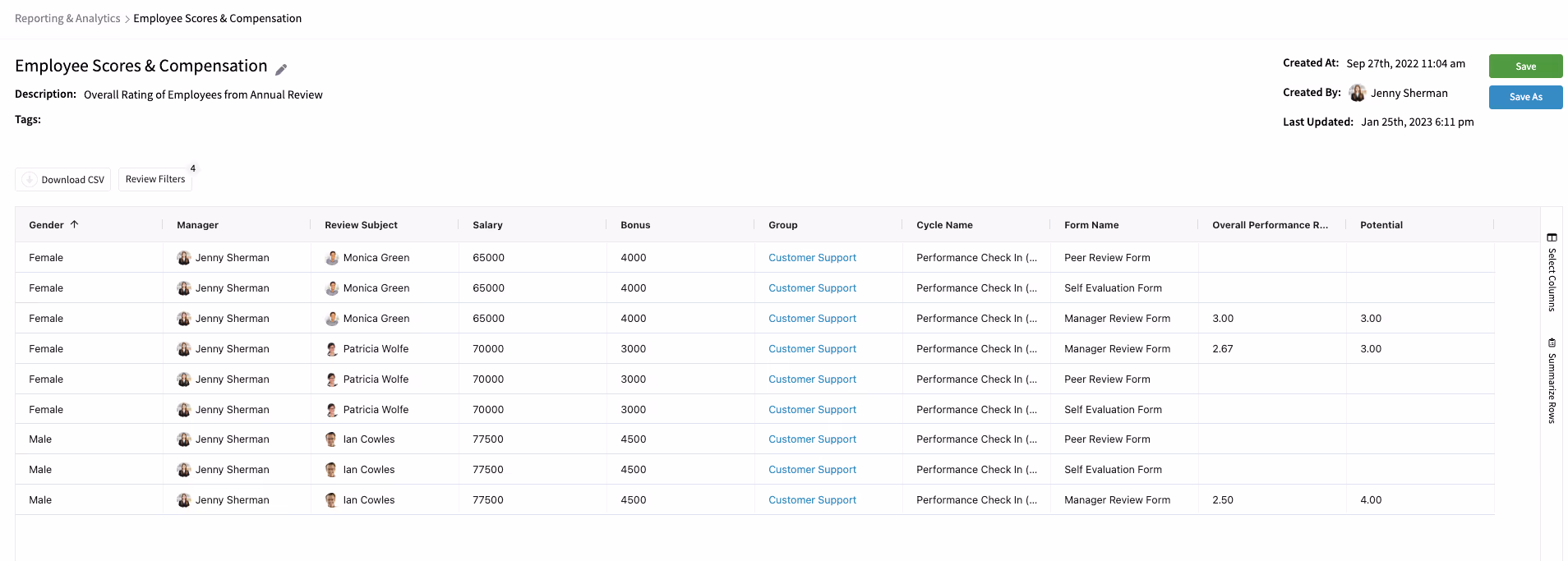Click the Employee Scores & Compensation page title
This screenshot has height=561, width=1568.
pyautogui.click(x=141, y=66)
